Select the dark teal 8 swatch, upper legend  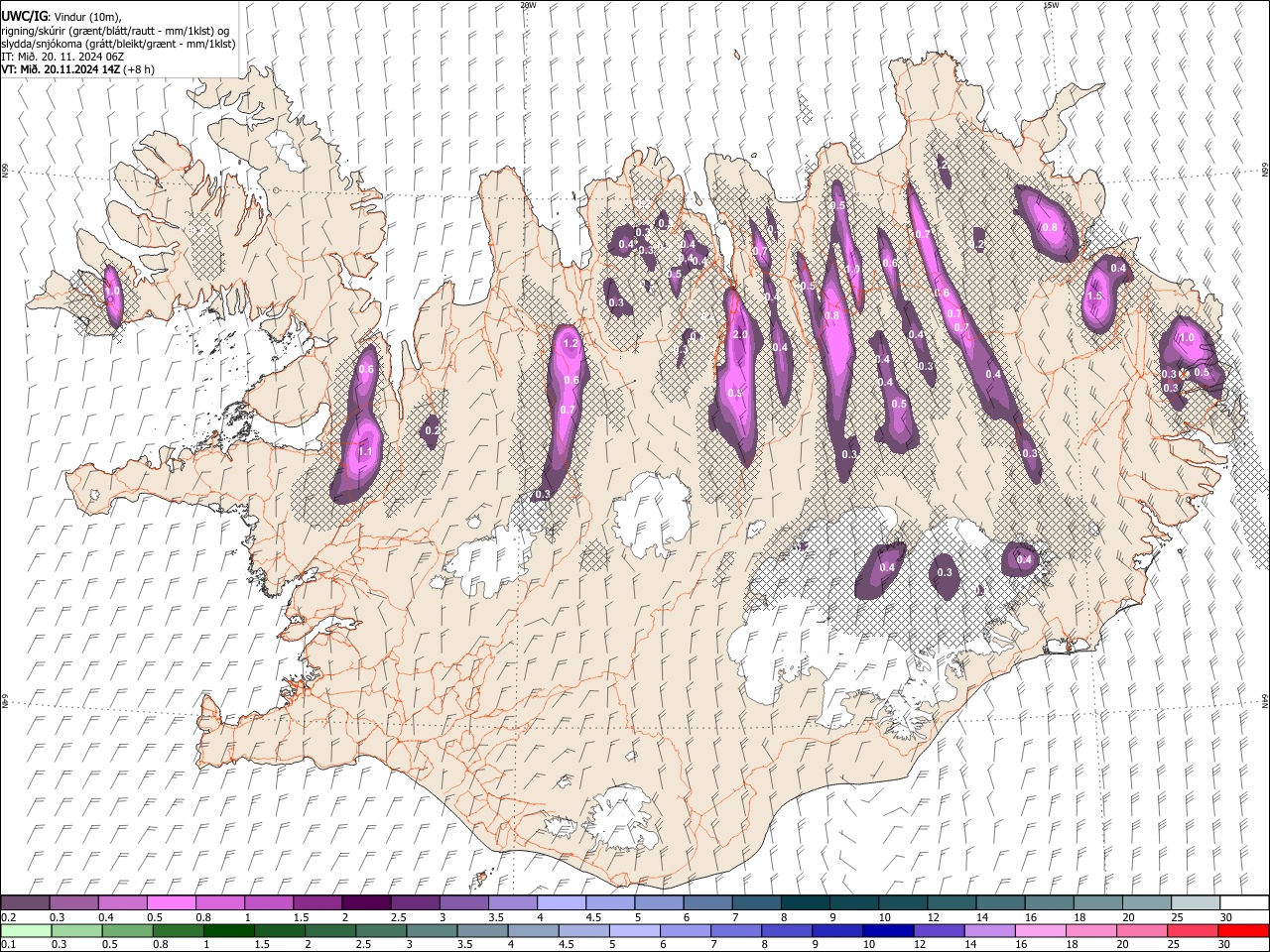[805, 902]
